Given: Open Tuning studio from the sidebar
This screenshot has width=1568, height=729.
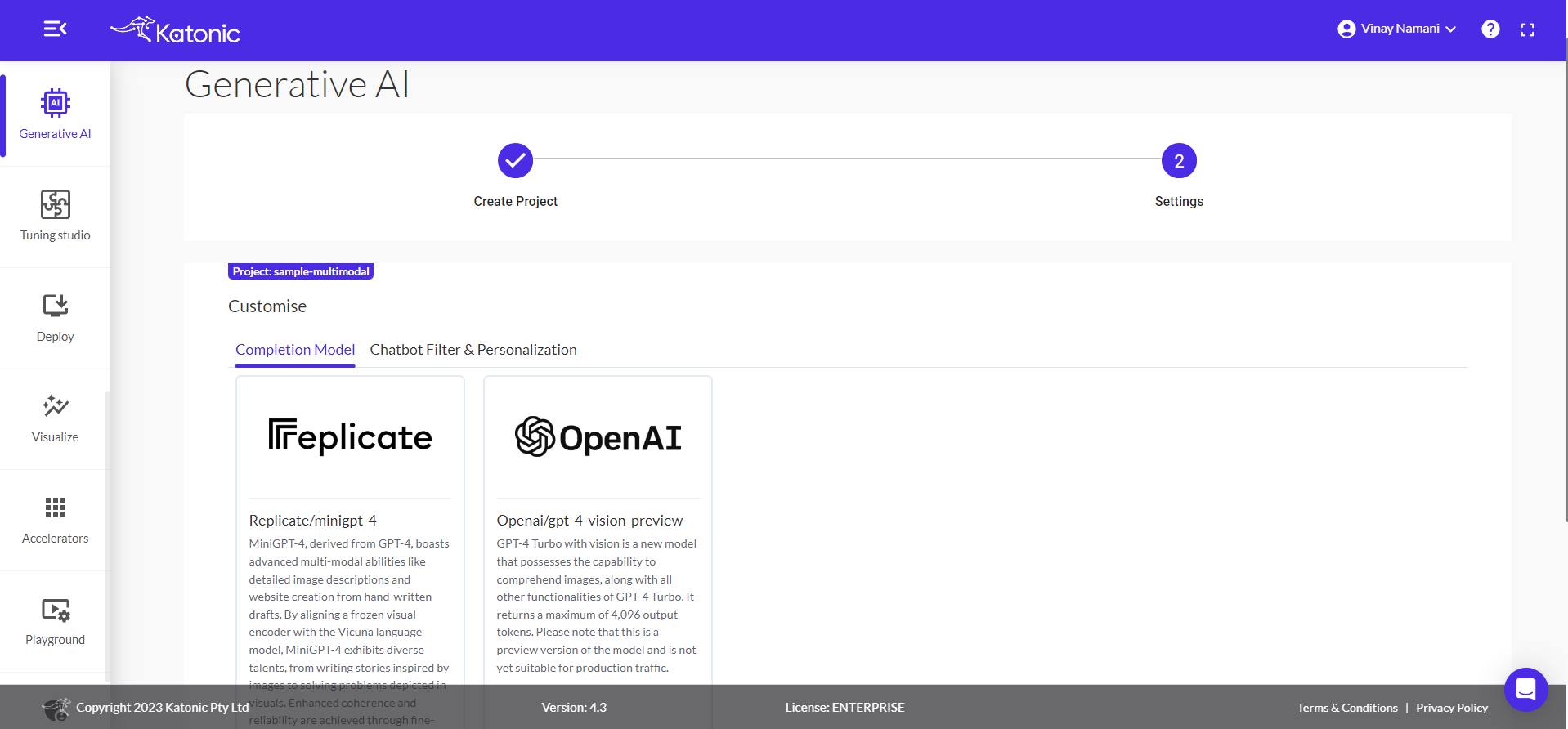Looking at the screenshot, I should click(x=55, y=217).
